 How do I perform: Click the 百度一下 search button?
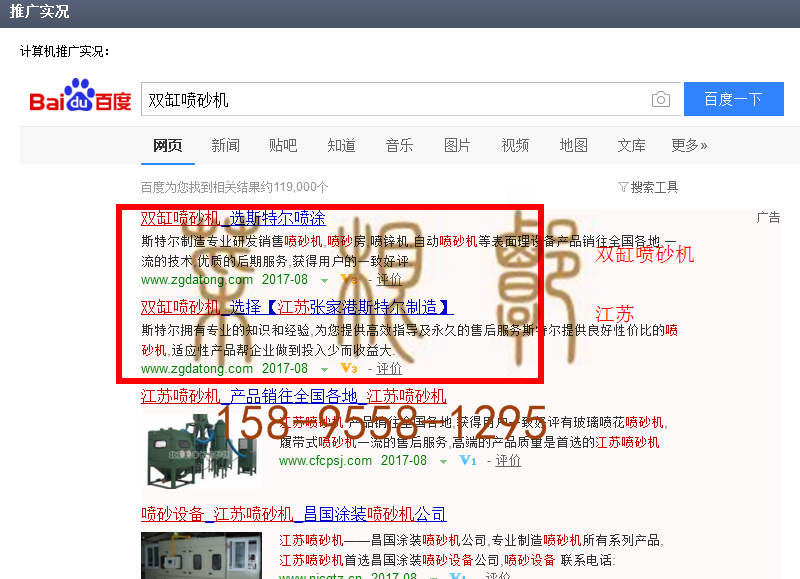tap(734, 99)
